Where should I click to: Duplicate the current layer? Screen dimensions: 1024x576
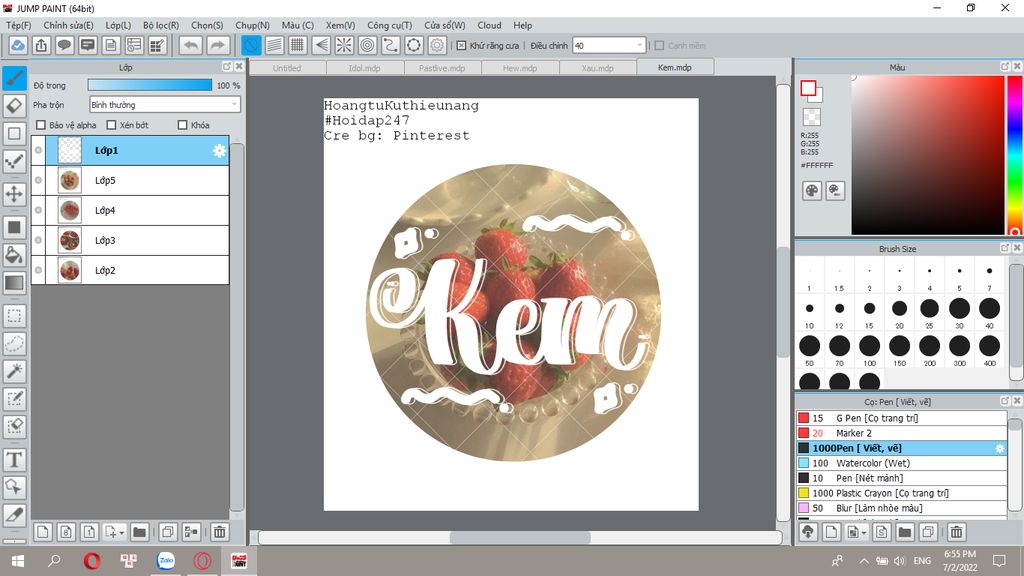click(168, 532)
